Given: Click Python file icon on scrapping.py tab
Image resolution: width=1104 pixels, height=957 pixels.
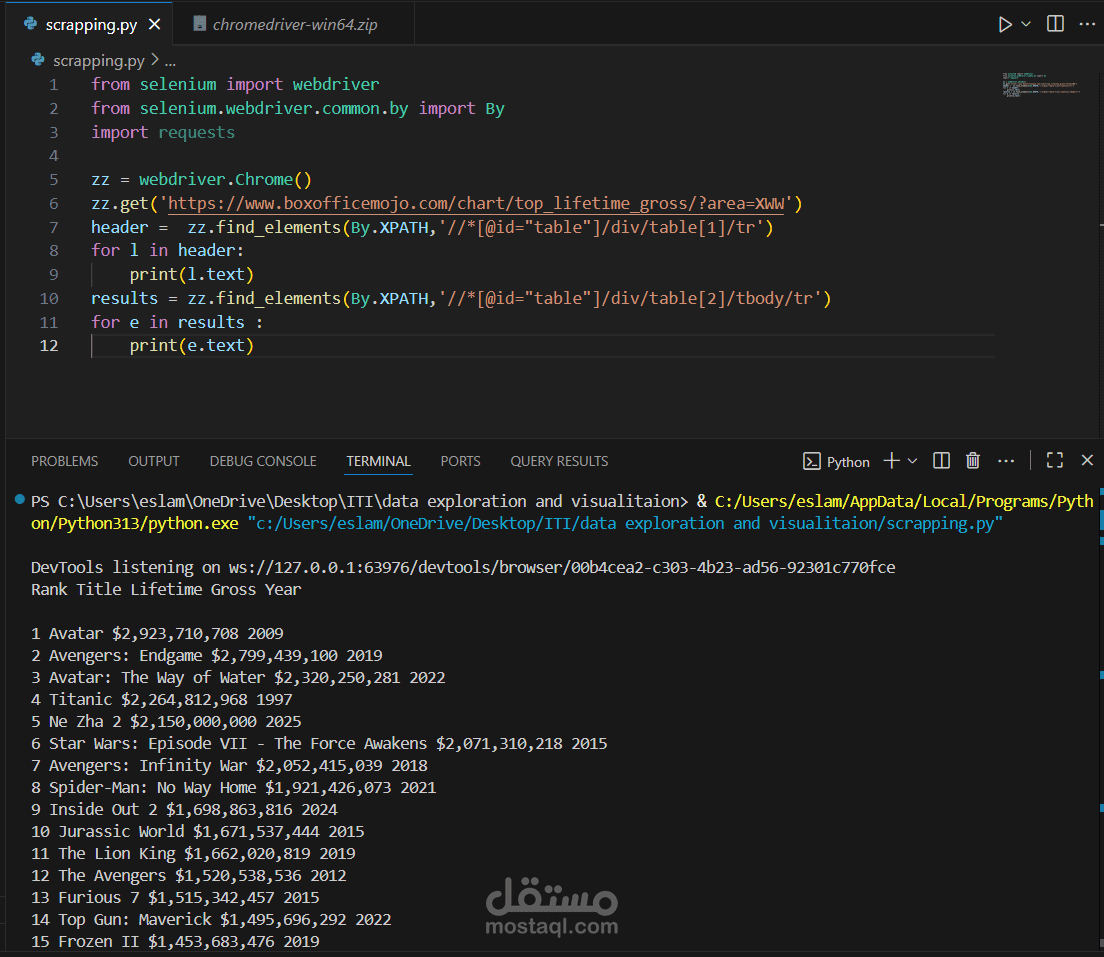Looking at the screenshot, I should 30,24.
